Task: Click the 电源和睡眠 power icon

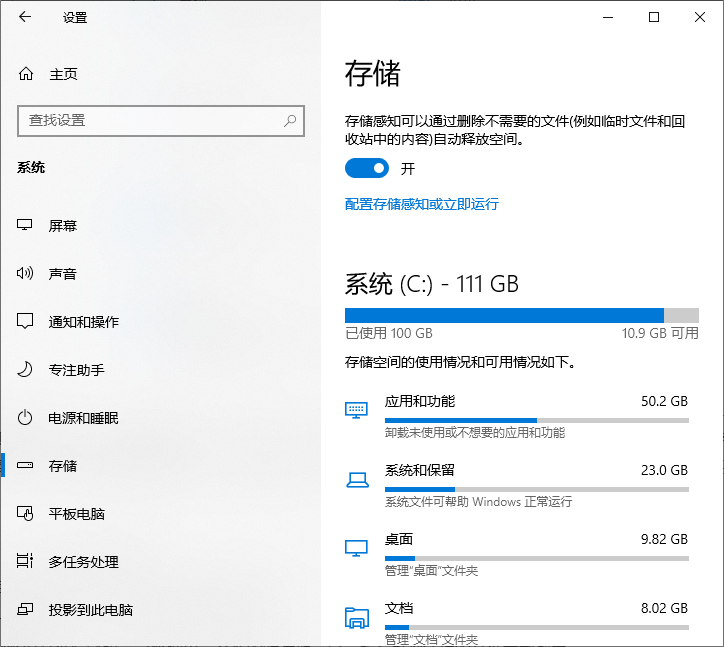Action: coord(25,417)
